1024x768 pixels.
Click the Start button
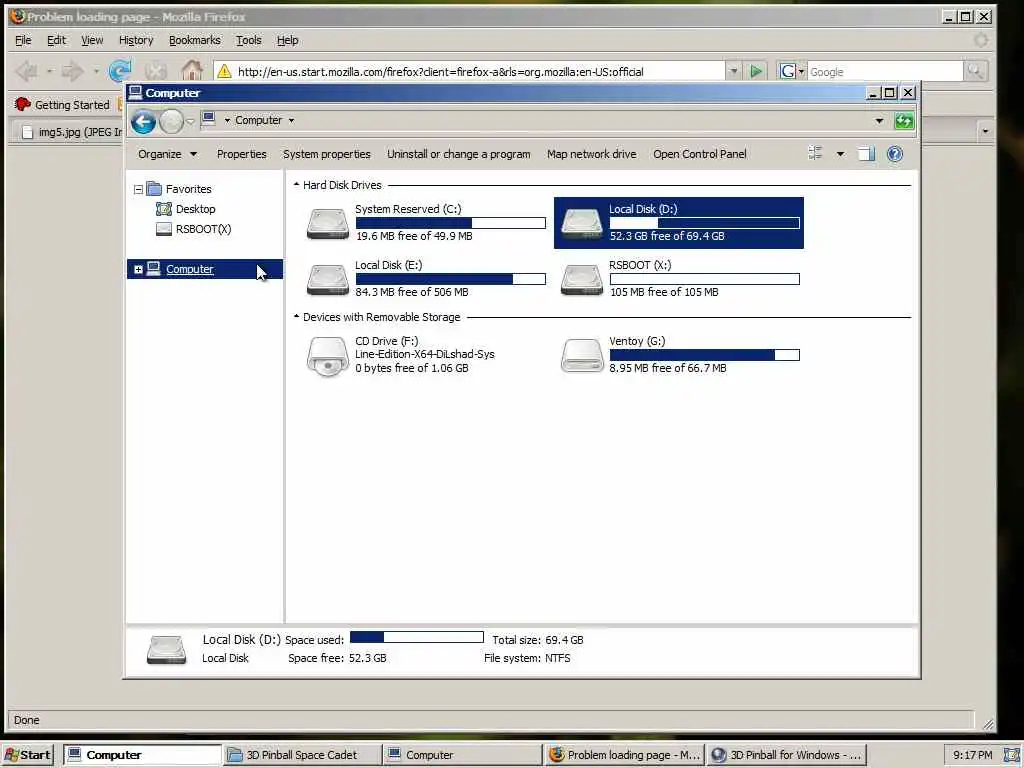click(x=28, y=755)
